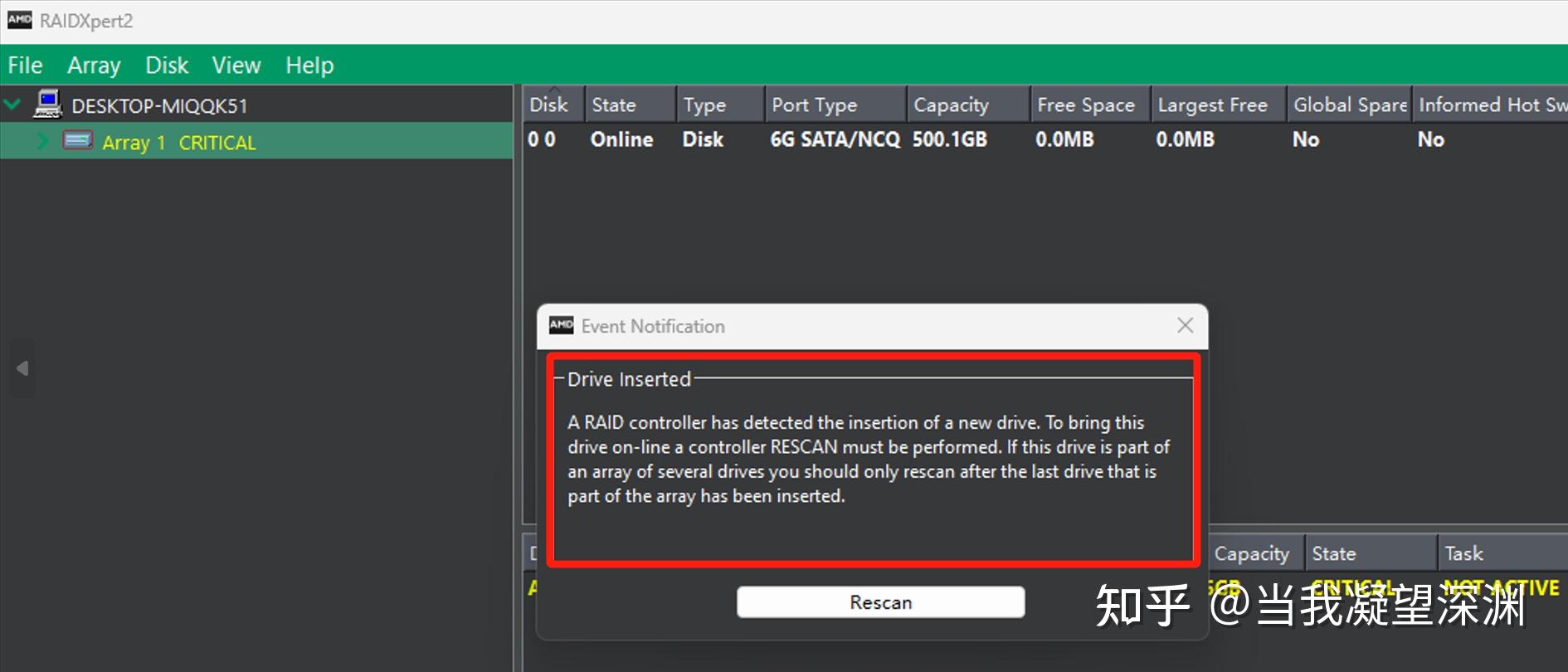Click the Type column header
Viewport: 1568px width, 672px height.
click(720, 105)
